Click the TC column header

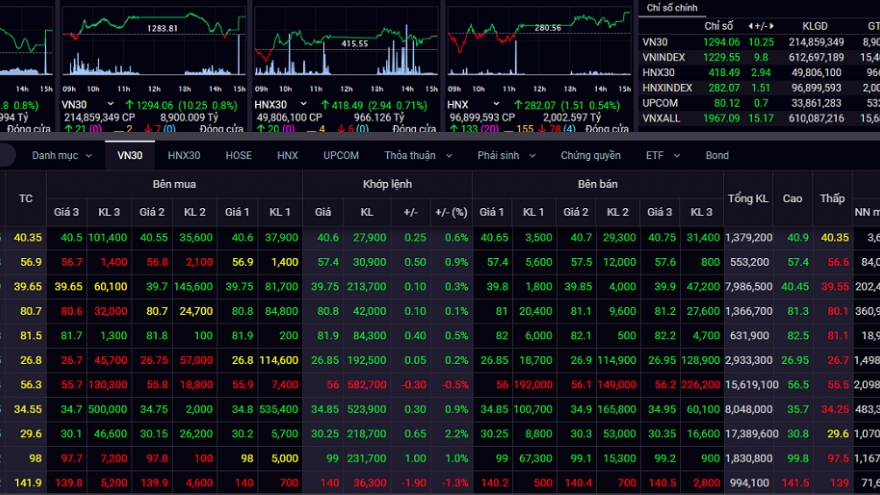[x=26, y=198]
